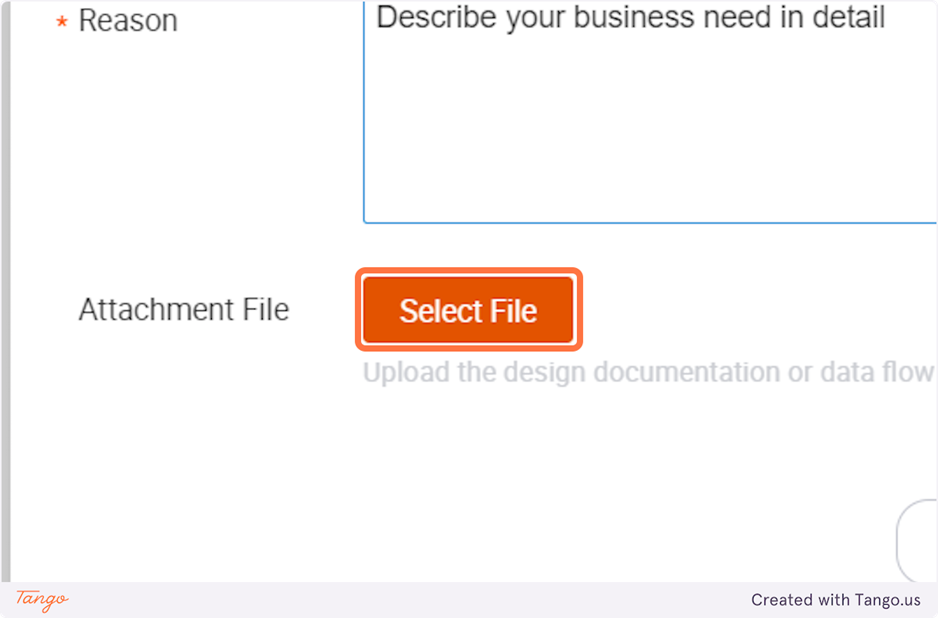Click the Reason field label
Viewport: 938px width, 618px height.
[x=128, y=21]
